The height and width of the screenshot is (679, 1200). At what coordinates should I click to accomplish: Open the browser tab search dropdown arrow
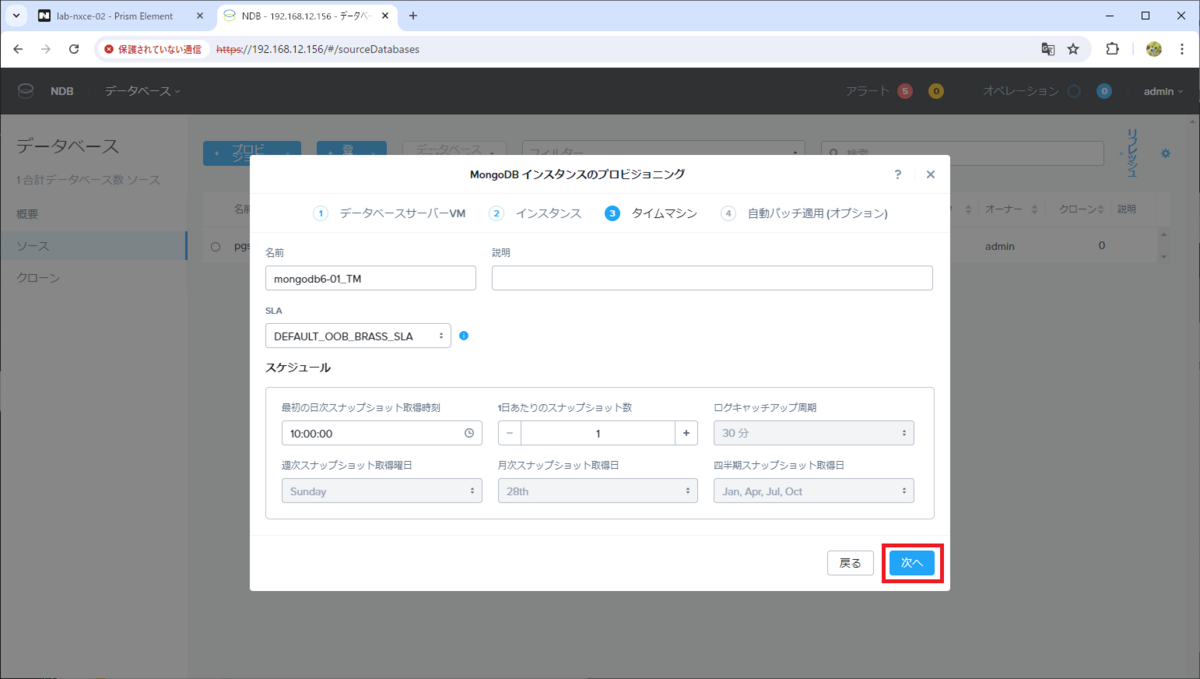(x=16, y=16)
